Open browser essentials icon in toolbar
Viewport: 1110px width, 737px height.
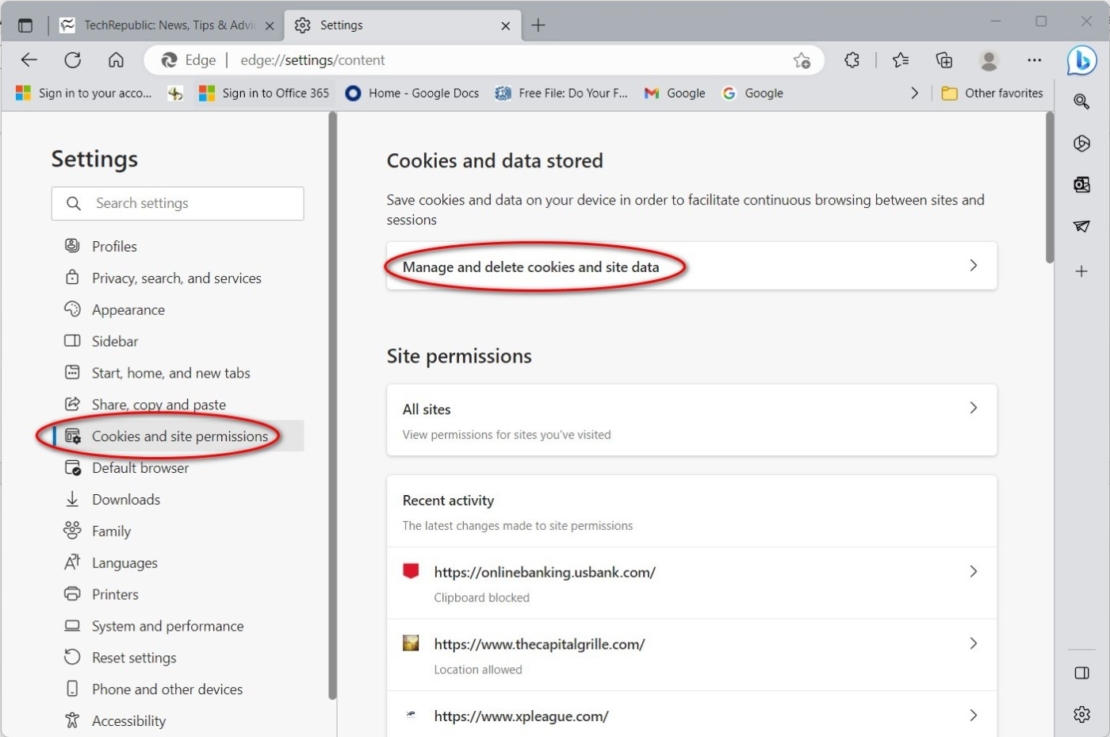[x=852, y=60]
